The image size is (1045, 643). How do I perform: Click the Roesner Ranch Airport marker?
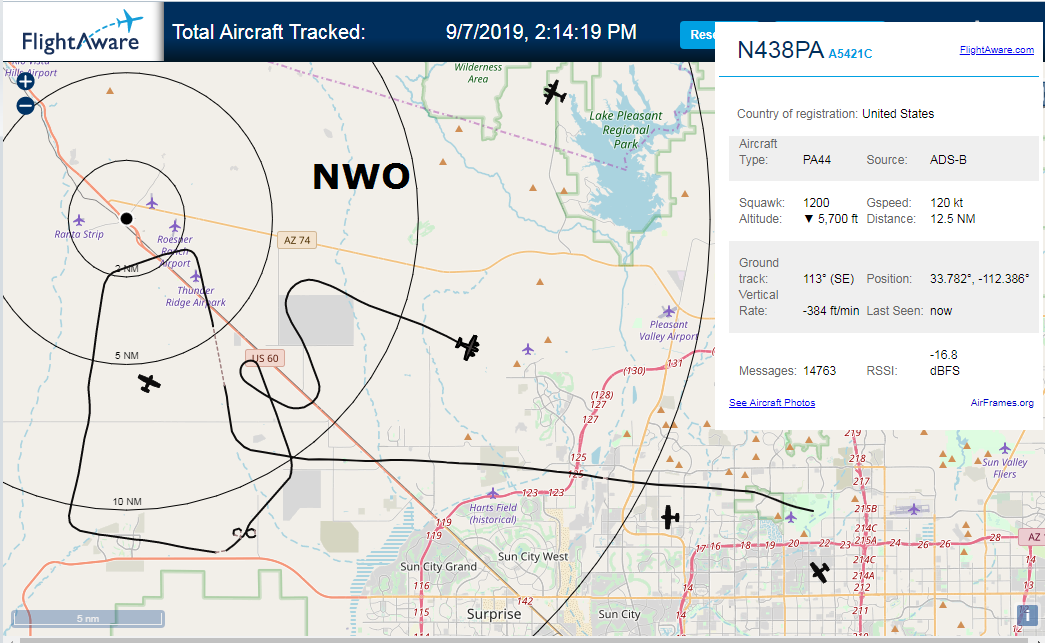[175, 226]
